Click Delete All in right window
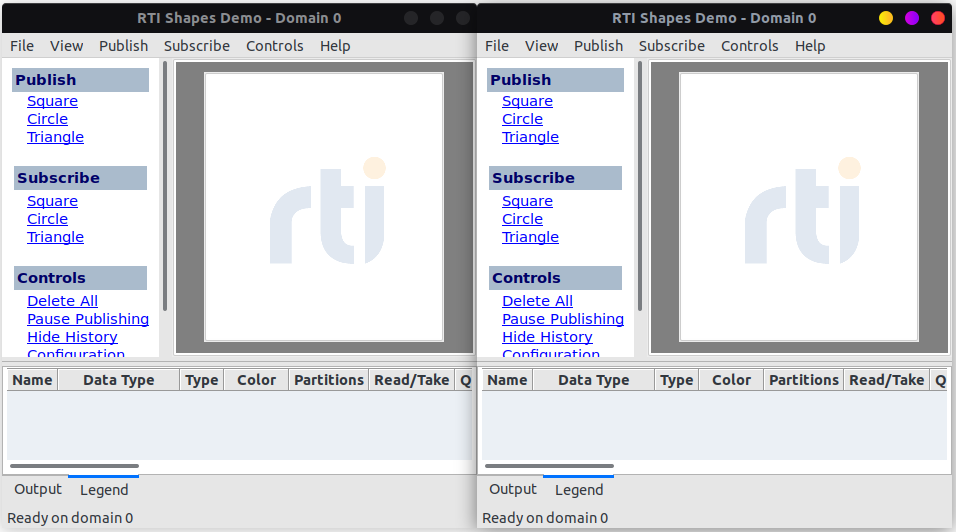The image size is (956, 532). (538, 301)
